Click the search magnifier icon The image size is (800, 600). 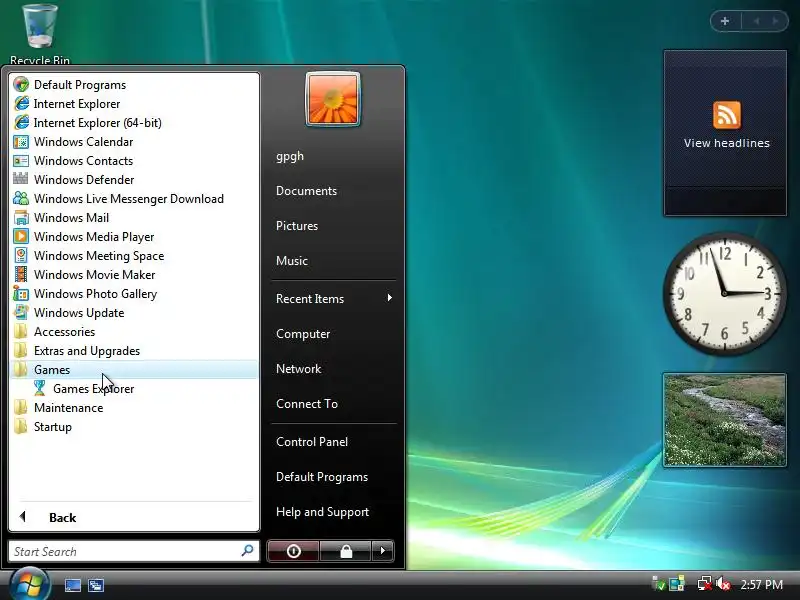click(x=247, y=551)
